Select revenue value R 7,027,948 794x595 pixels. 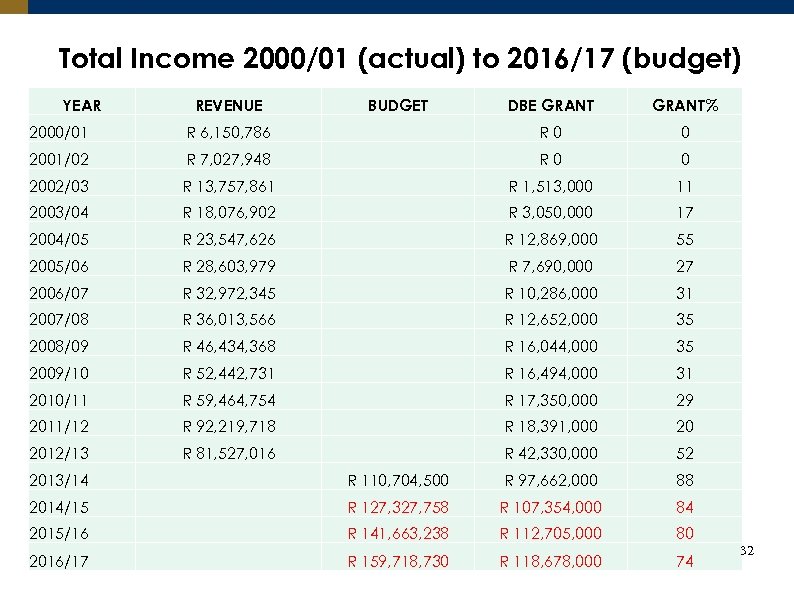(x=229, y=159)
